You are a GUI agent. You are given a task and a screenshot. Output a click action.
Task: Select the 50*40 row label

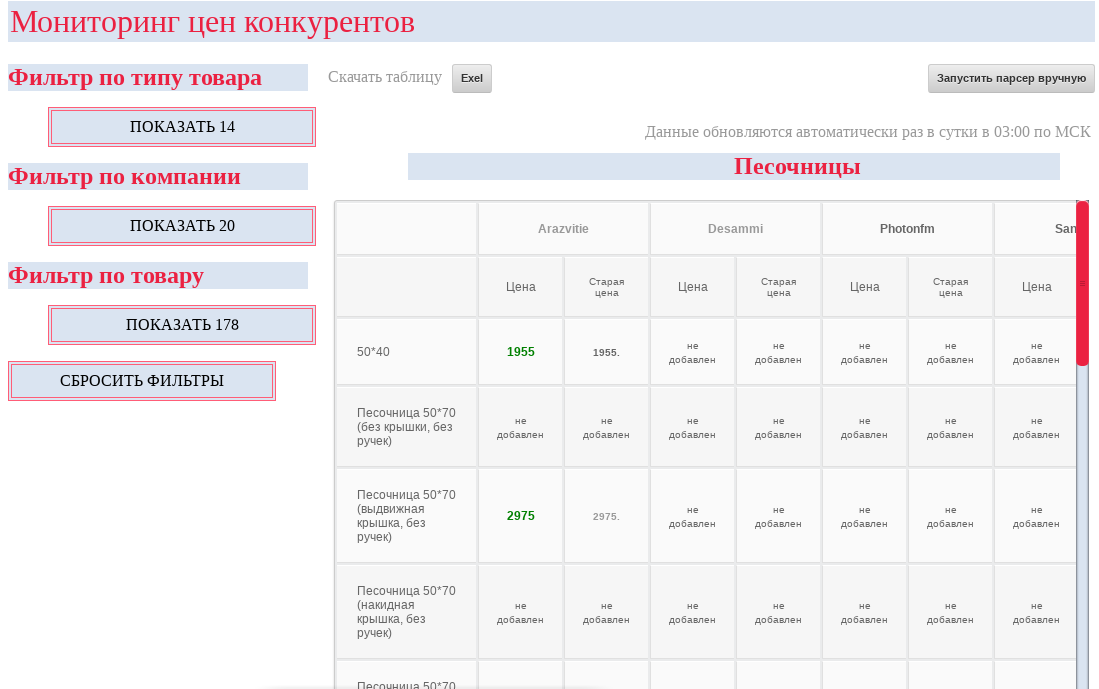click(373, 352)
